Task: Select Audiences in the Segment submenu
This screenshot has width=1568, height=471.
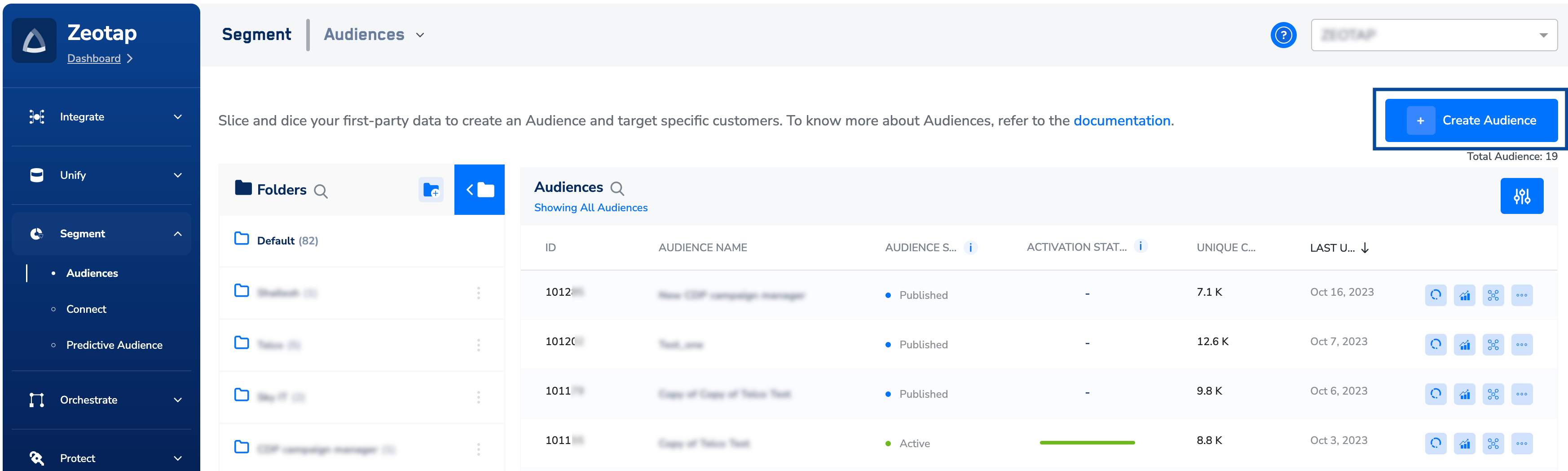Action: [92, 274]
